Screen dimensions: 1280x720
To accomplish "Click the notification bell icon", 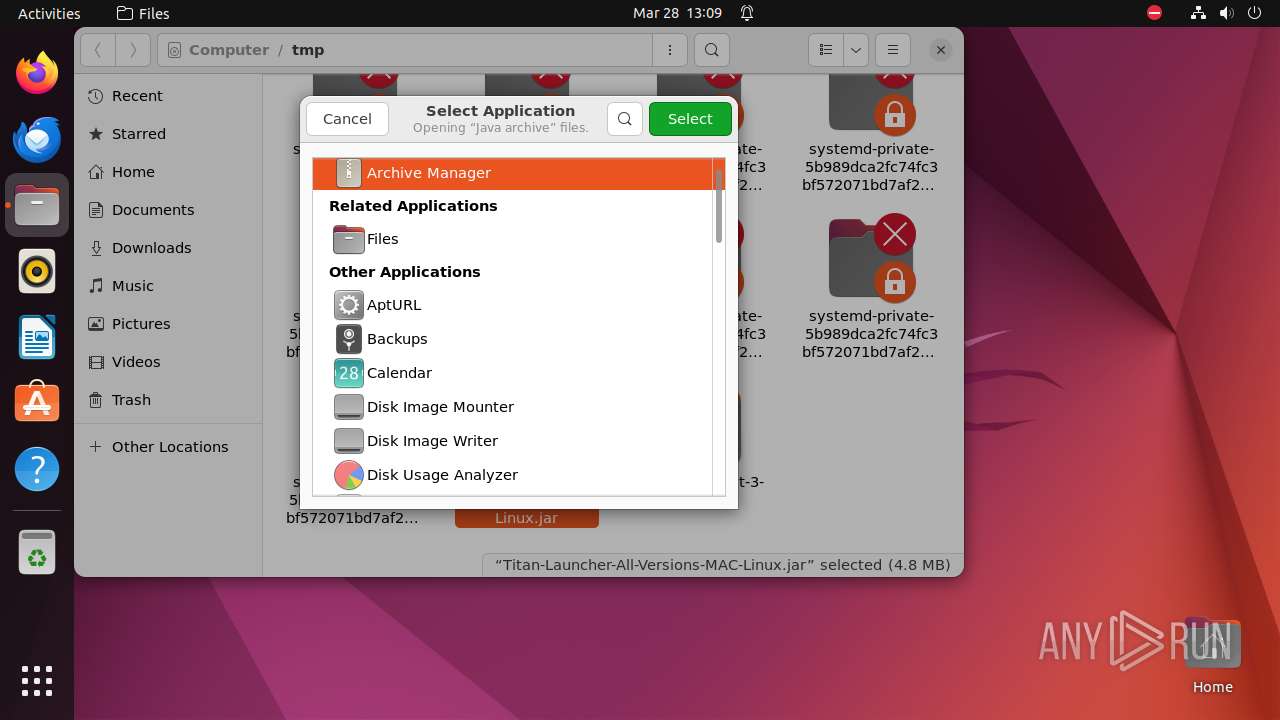I will [747, 13].
